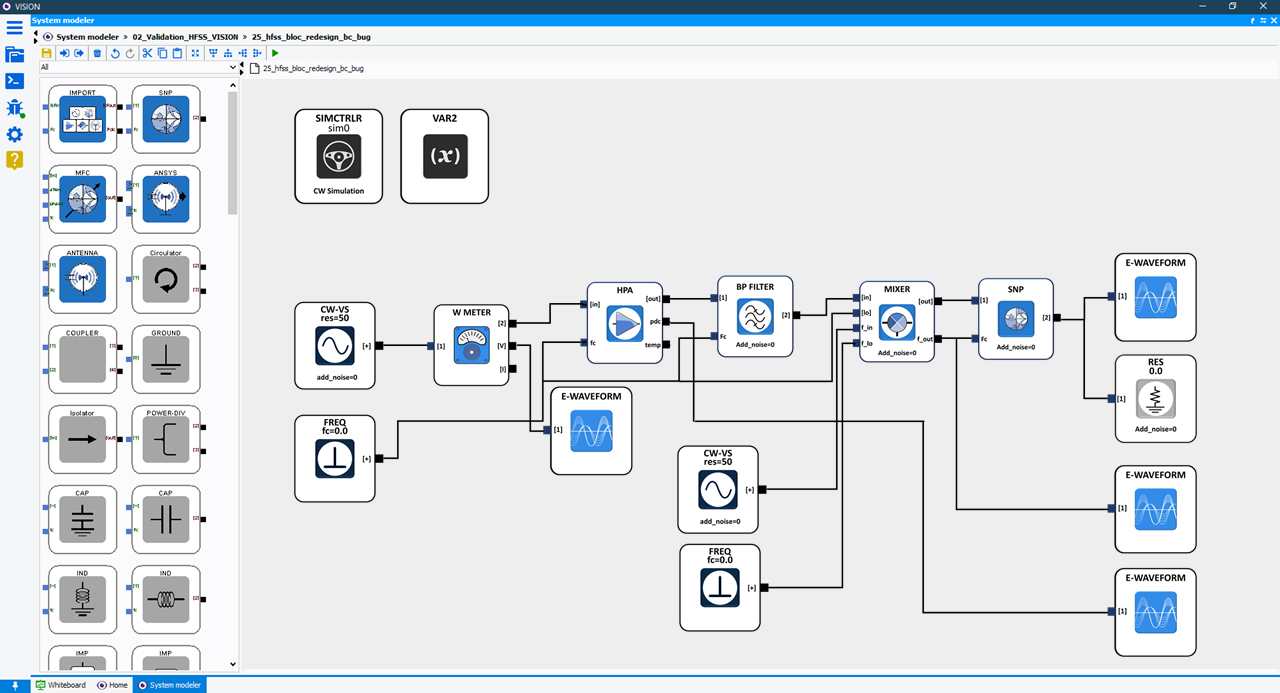Select the SNP block on canvas
This screenshot has height=693, width=1280.
point(1016,319)
